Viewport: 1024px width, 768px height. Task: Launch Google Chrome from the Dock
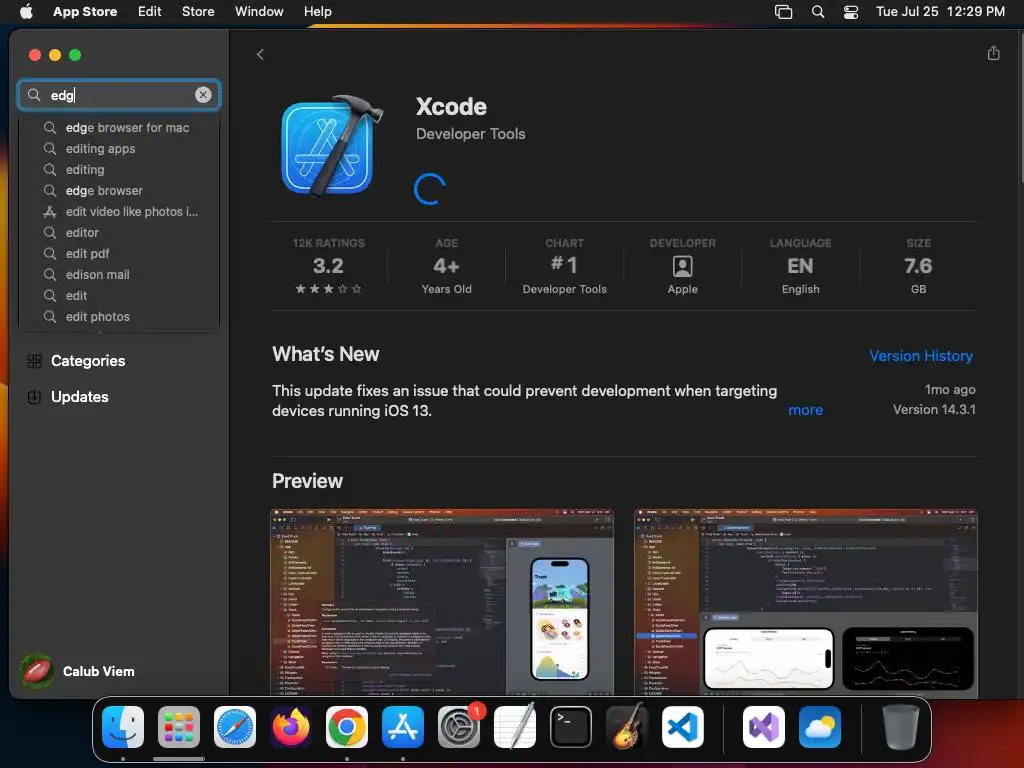(x=347, y=727)
